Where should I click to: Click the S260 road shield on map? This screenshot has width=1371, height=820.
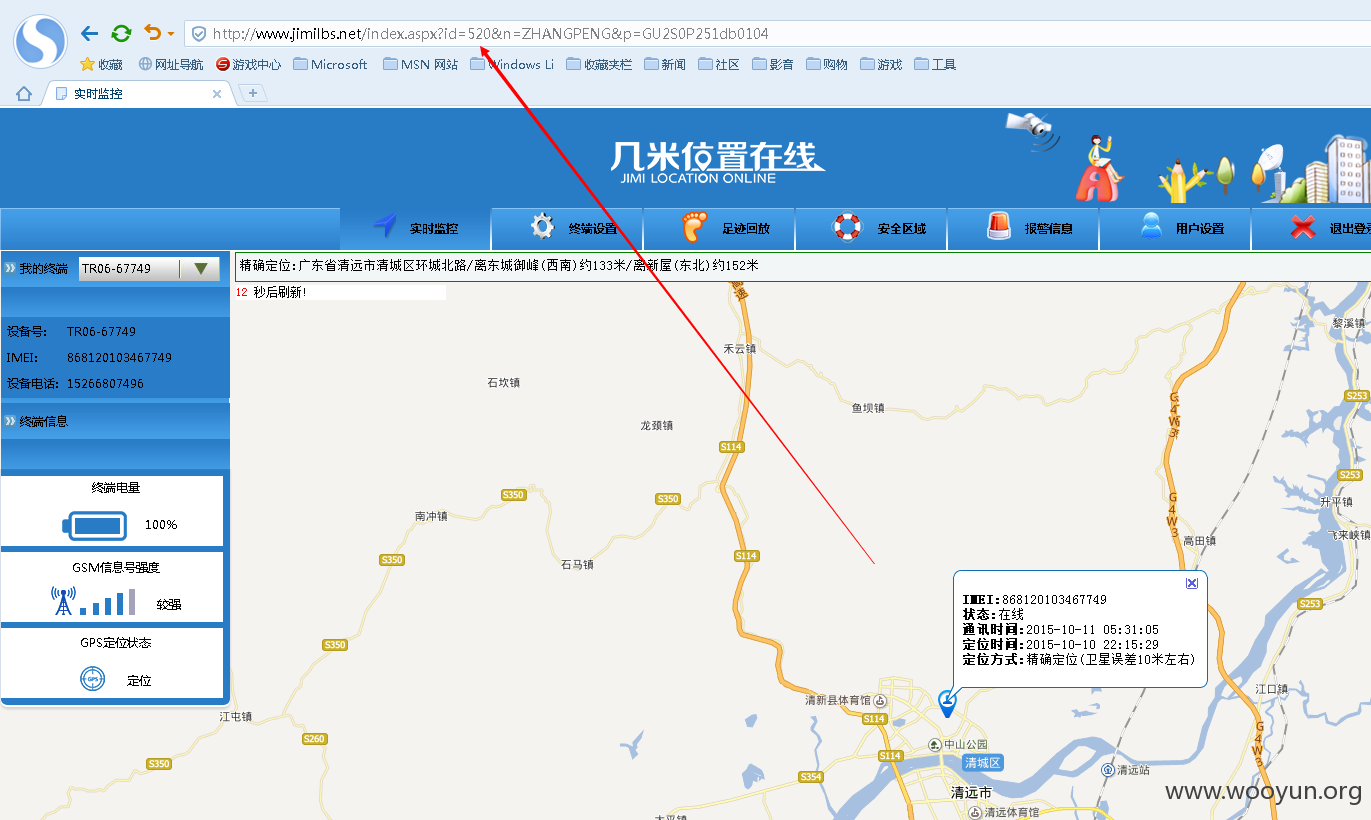point(314,739)
